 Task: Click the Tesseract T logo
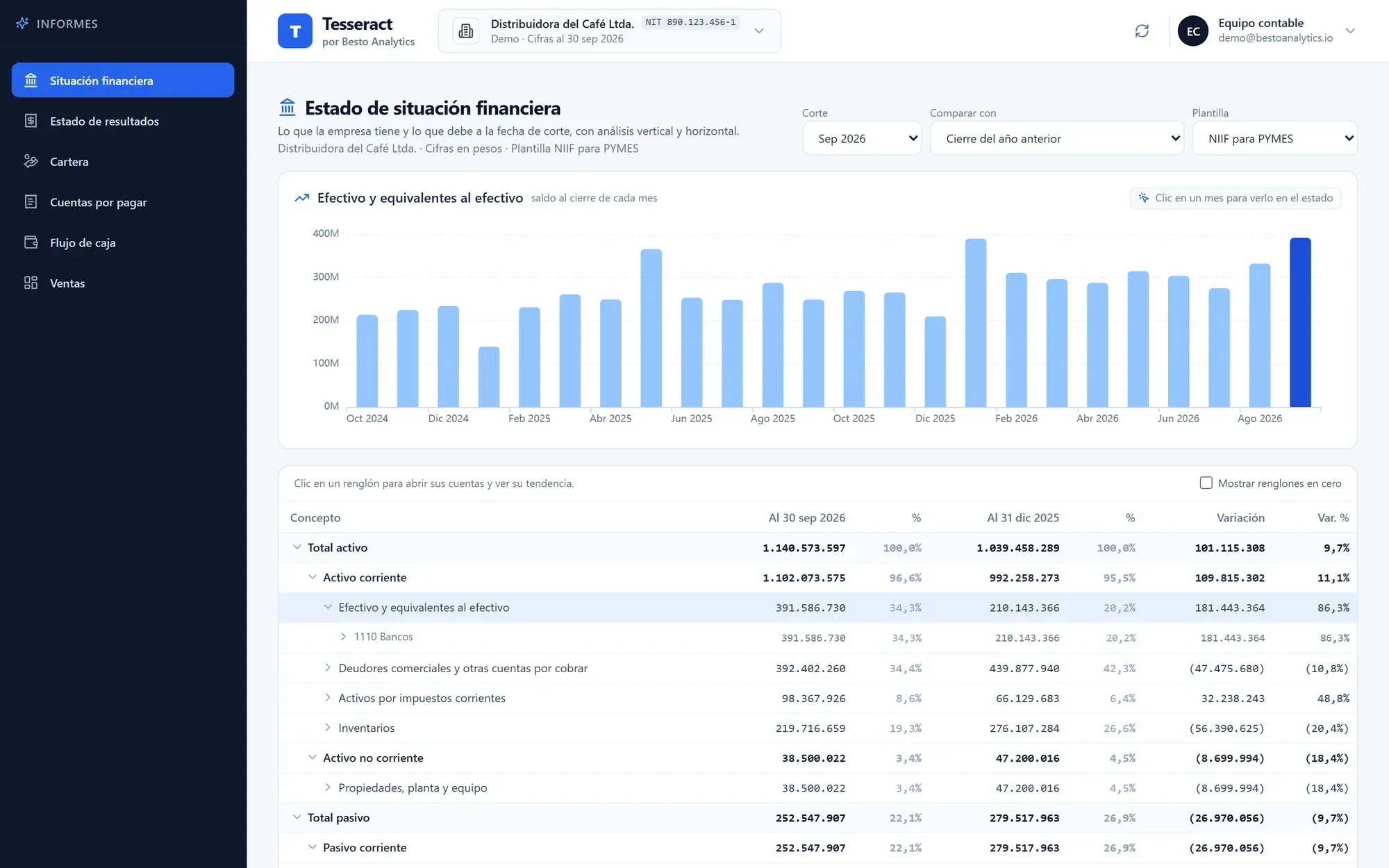click(x=295, y=31)
